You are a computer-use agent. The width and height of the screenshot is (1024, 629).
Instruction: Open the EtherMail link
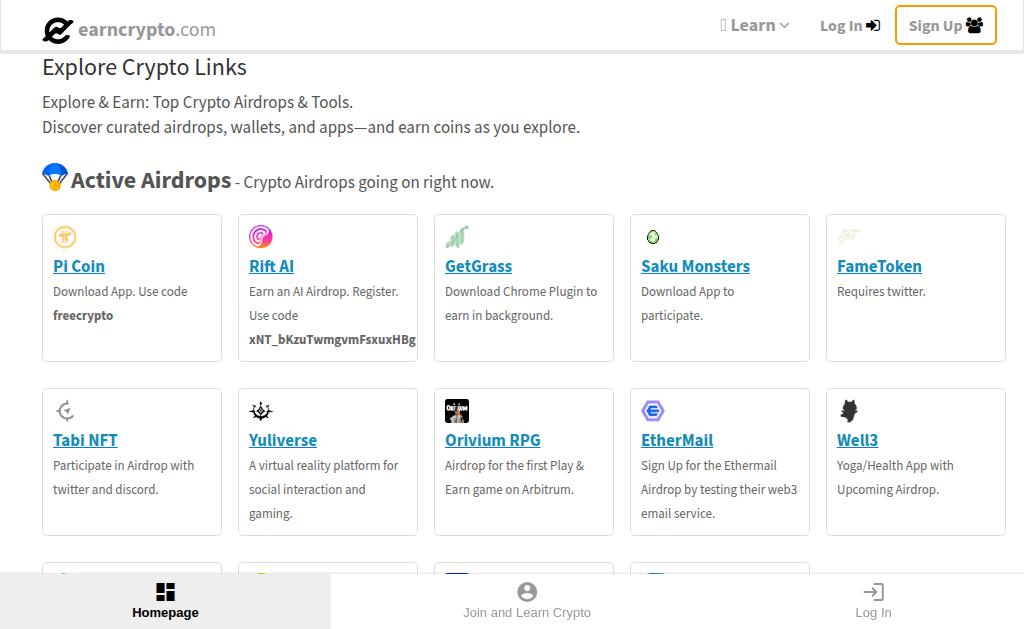[x=677, y=440]
